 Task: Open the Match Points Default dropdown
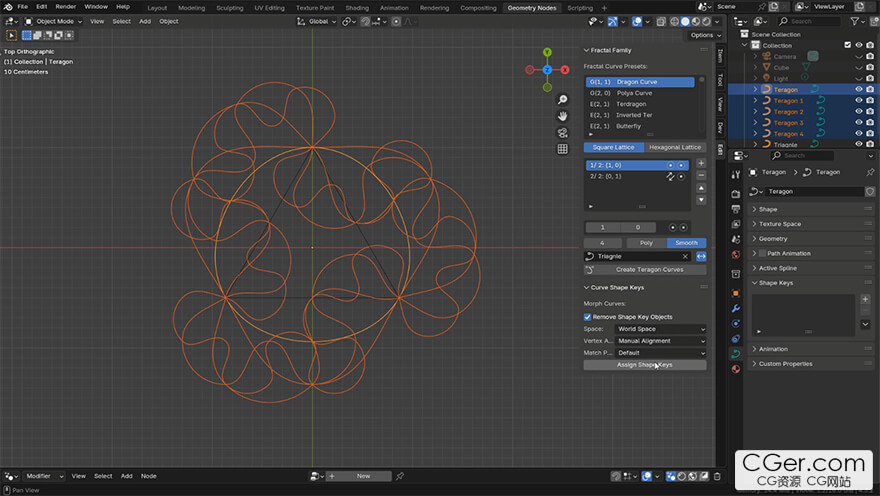(660, 353)
